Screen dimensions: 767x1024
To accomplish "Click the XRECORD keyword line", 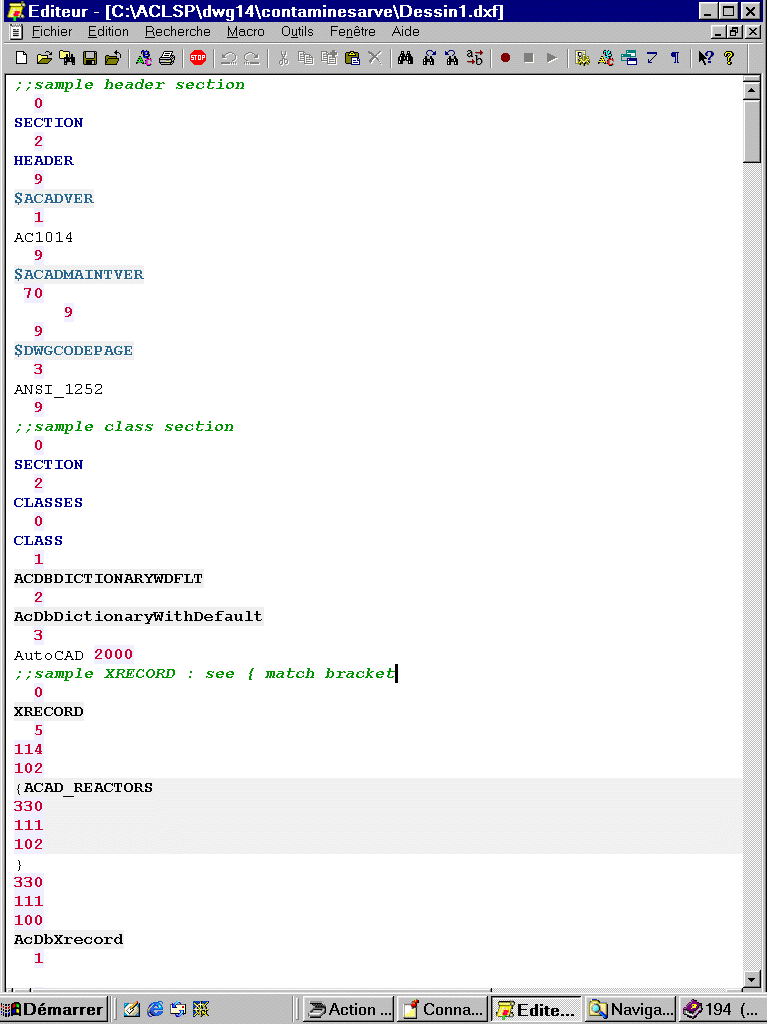I will click(48, 711).
